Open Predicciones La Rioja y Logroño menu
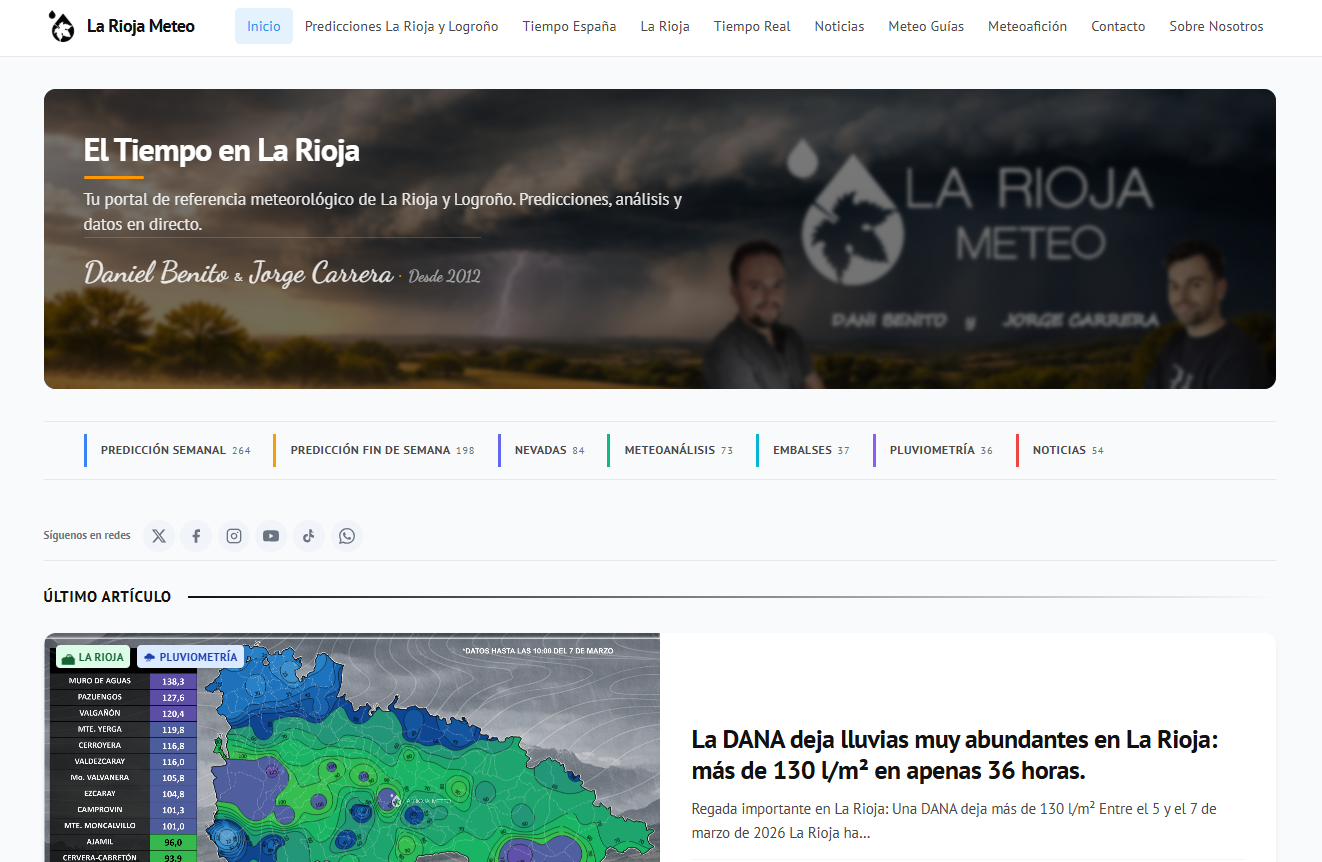This screenshot has width=1322, height=862. 401,26
